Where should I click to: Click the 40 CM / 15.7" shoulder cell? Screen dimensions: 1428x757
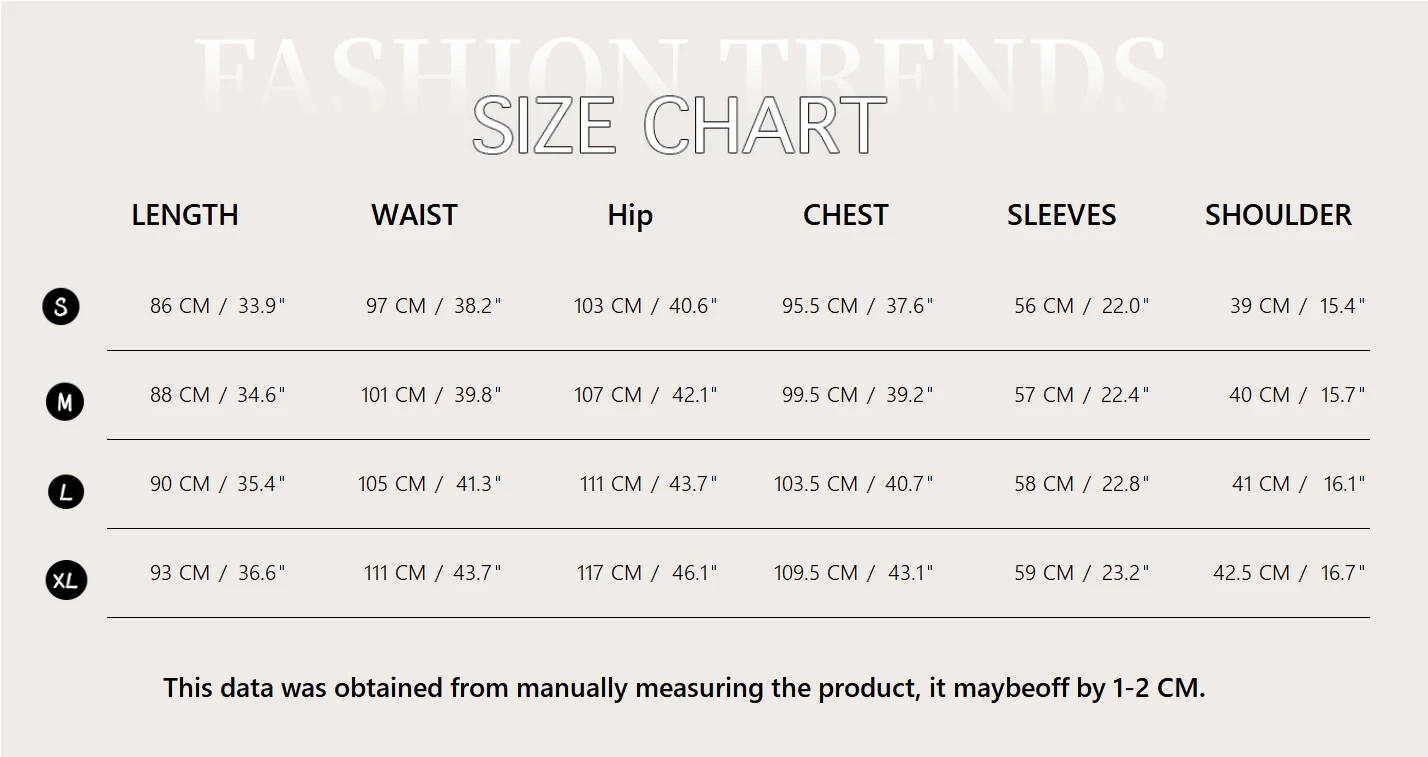[x=1297, y=395]
